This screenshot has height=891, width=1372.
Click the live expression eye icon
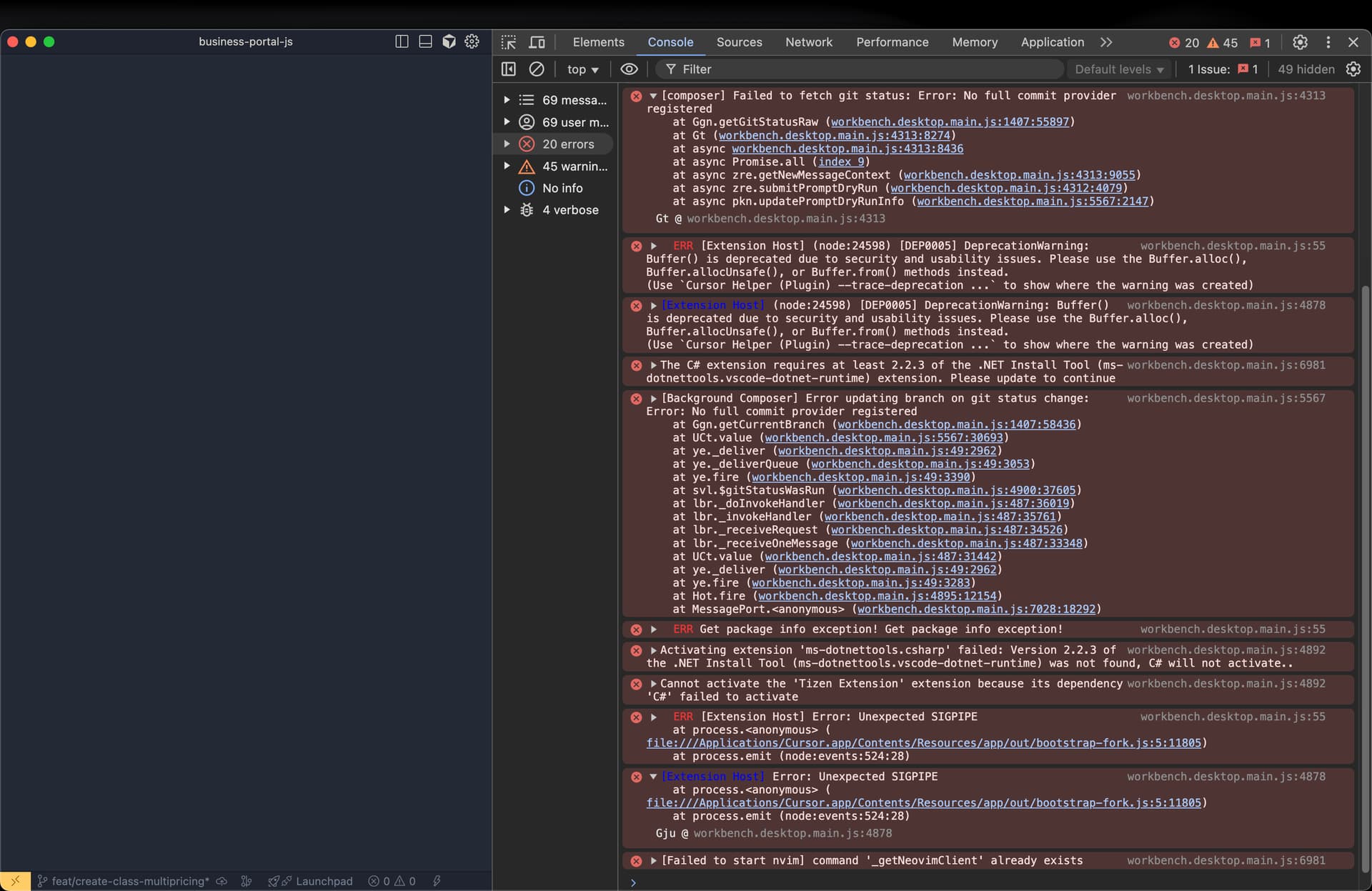[629, 69]
